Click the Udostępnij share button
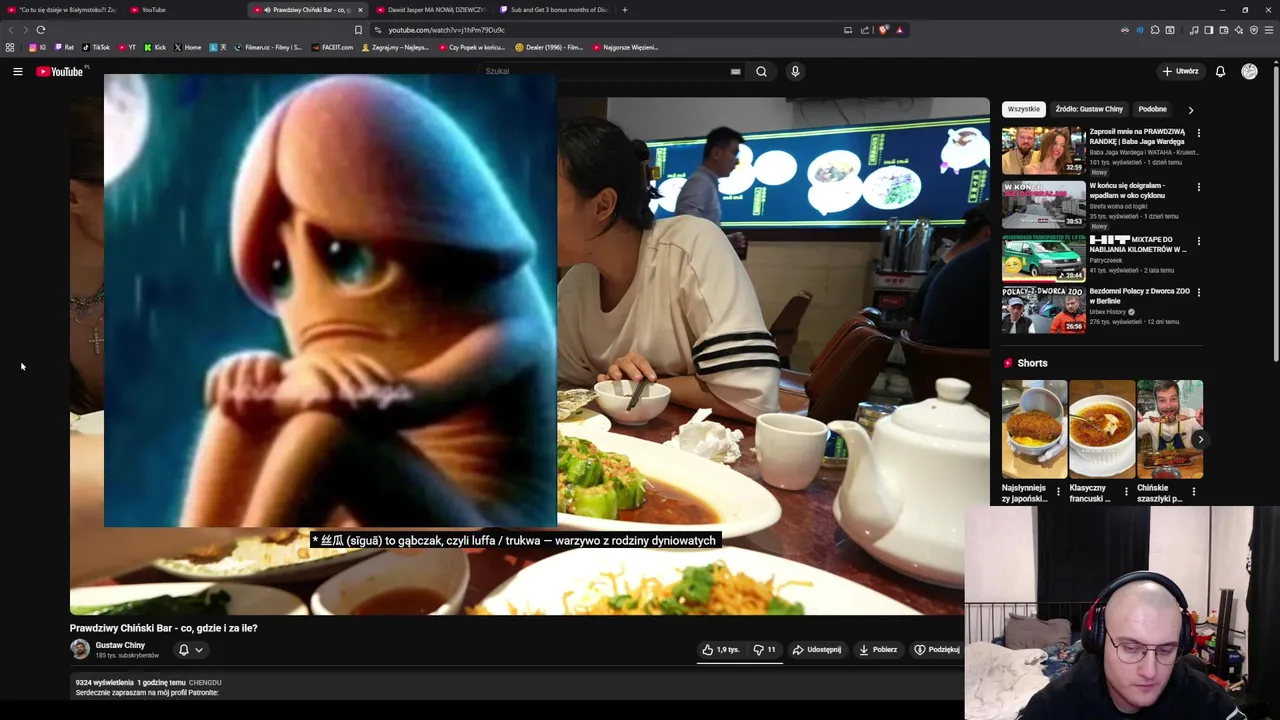This screenshot has height=720, width=1280. point(817,649)
